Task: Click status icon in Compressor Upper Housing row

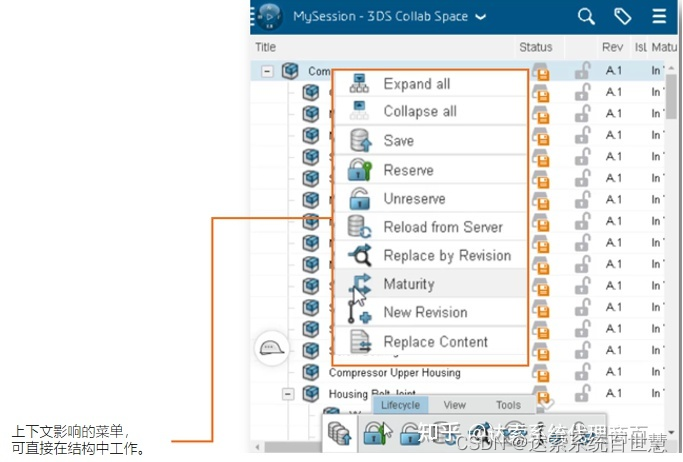Action: (x=540, y=373)
